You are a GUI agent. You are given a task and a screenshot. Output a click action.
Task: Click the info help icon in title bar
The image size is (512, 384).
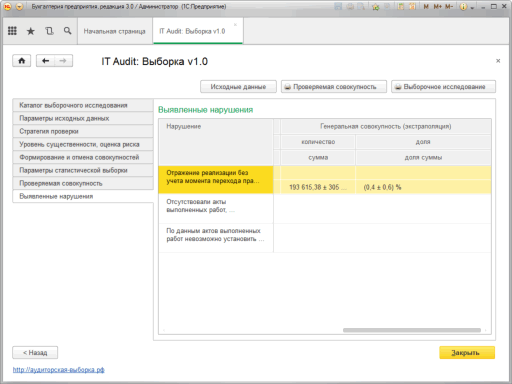(463, 7)
